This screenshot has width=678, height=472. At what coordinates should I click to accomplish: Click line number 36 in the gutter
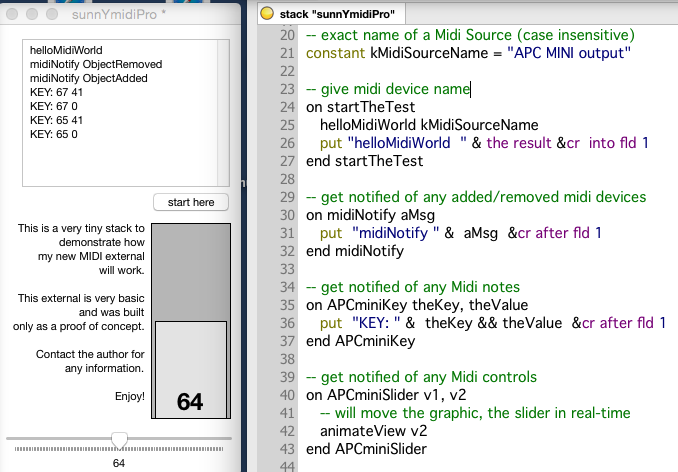(x=287, y=323)
